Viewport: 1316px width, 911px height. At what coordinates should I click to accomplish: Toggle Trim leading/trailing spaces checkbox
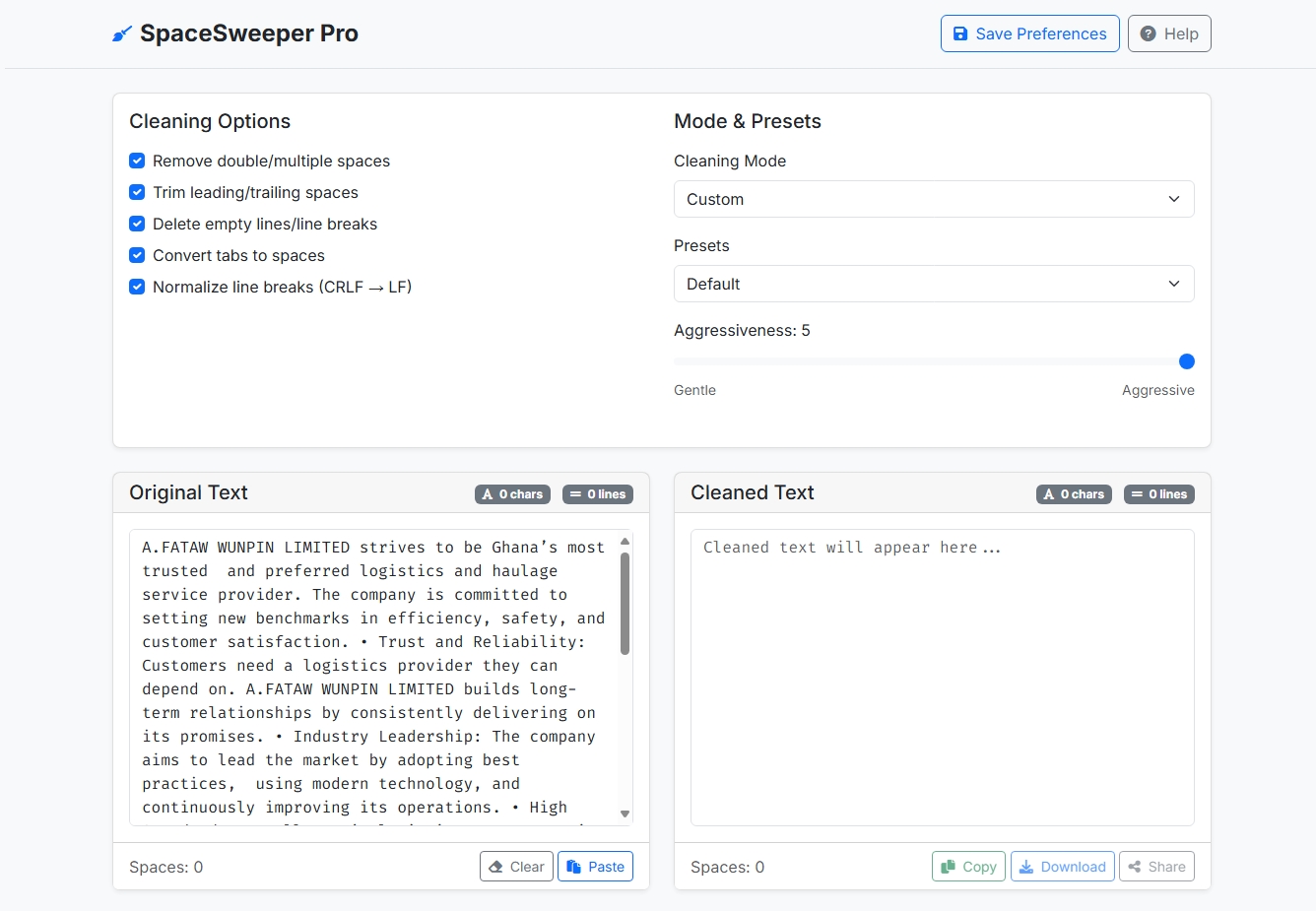click(x=137, y=192)
